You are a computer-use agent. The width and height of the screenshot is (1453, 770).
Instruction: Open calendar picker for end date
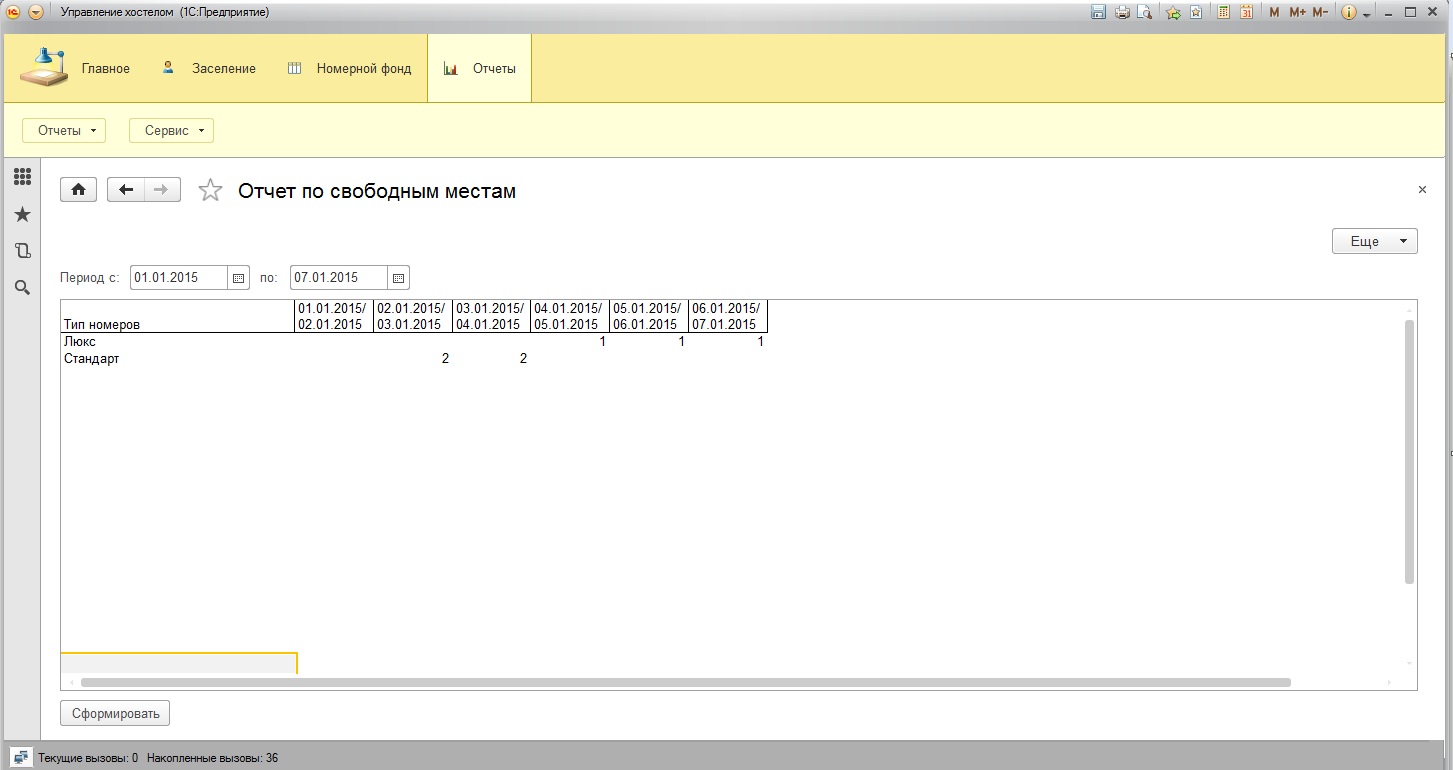tap(399, 278)
